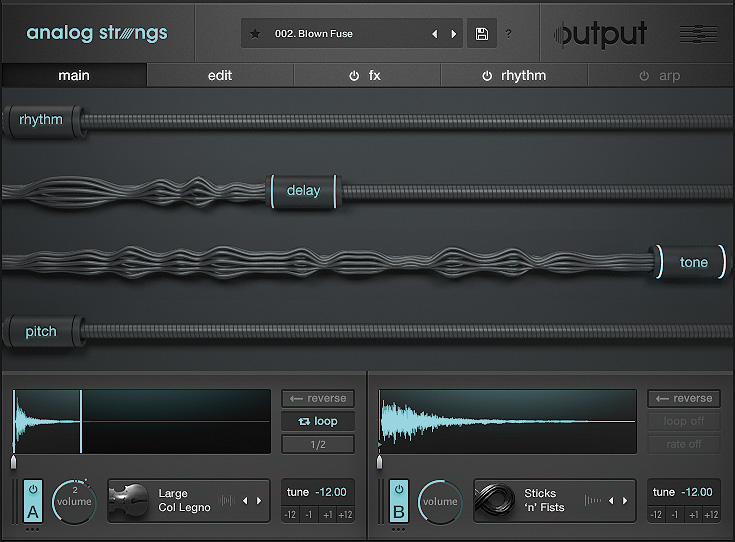Toggle loop off for layer B
This screenshot has width=735, height=542.
pos(684,422)
